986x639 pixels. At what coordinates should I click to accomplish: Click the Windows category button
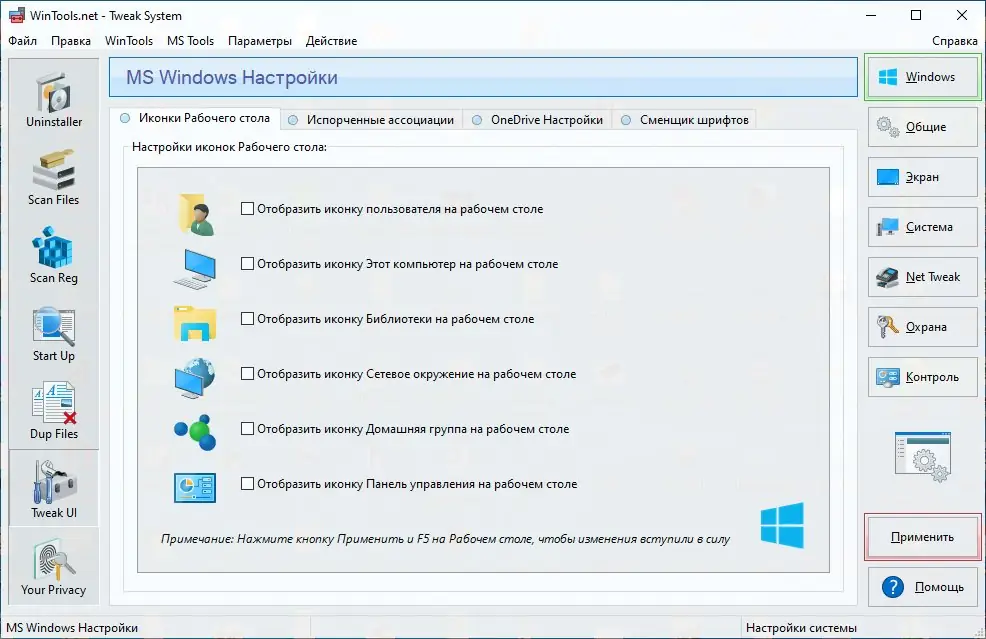coord(922,77)
